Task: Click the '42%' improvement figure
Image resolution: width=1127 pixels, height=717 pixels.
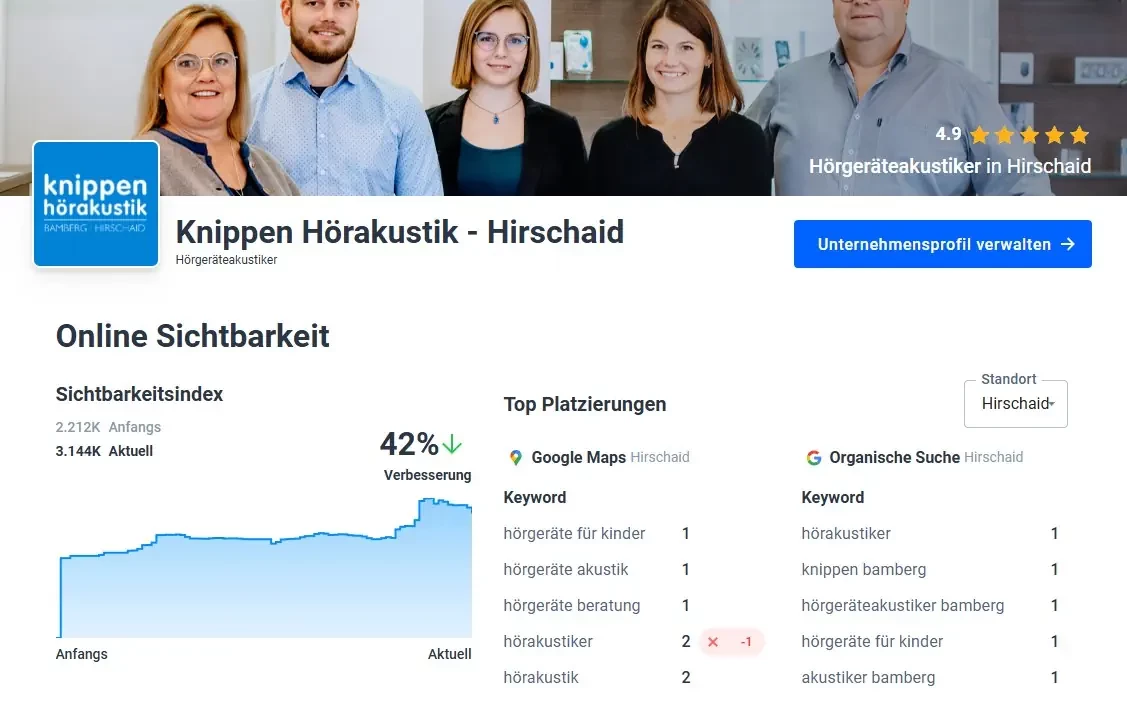Action: click(409, 444)
